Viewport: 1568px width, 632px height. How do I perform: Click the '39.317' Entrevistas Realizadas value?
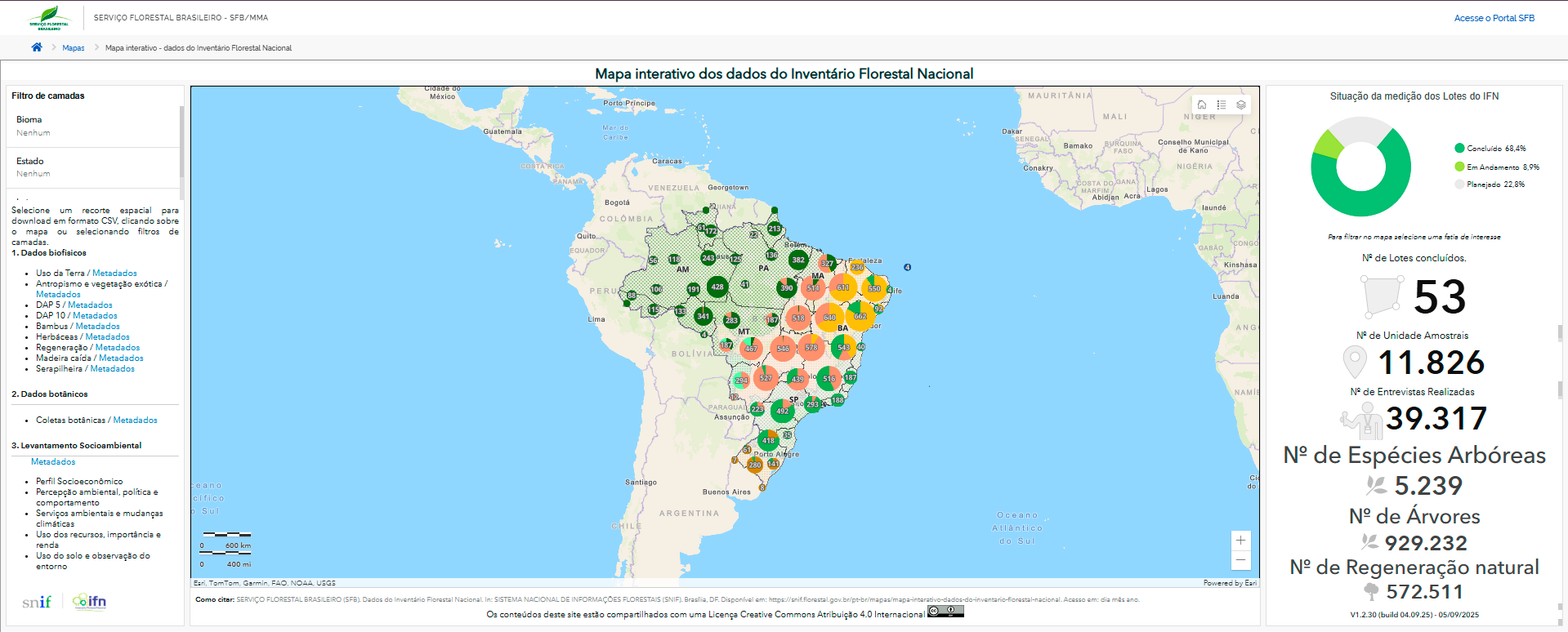[x=1436, y=419]
